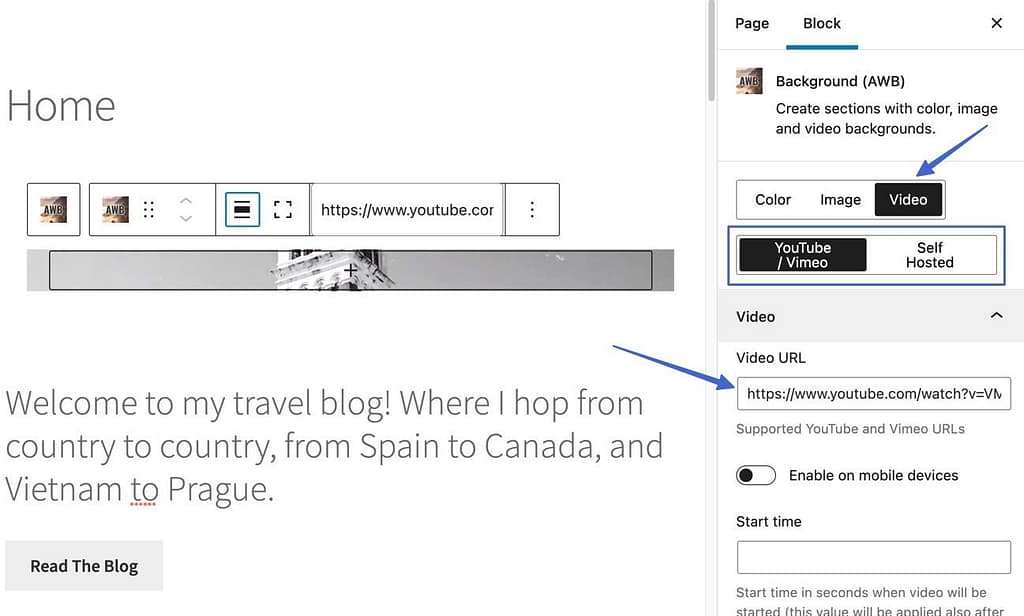The height and width of the screenshot is (616, 1024).
Task: Open the alignment icon in the block toolbar
Action: (x=241, y=210)
